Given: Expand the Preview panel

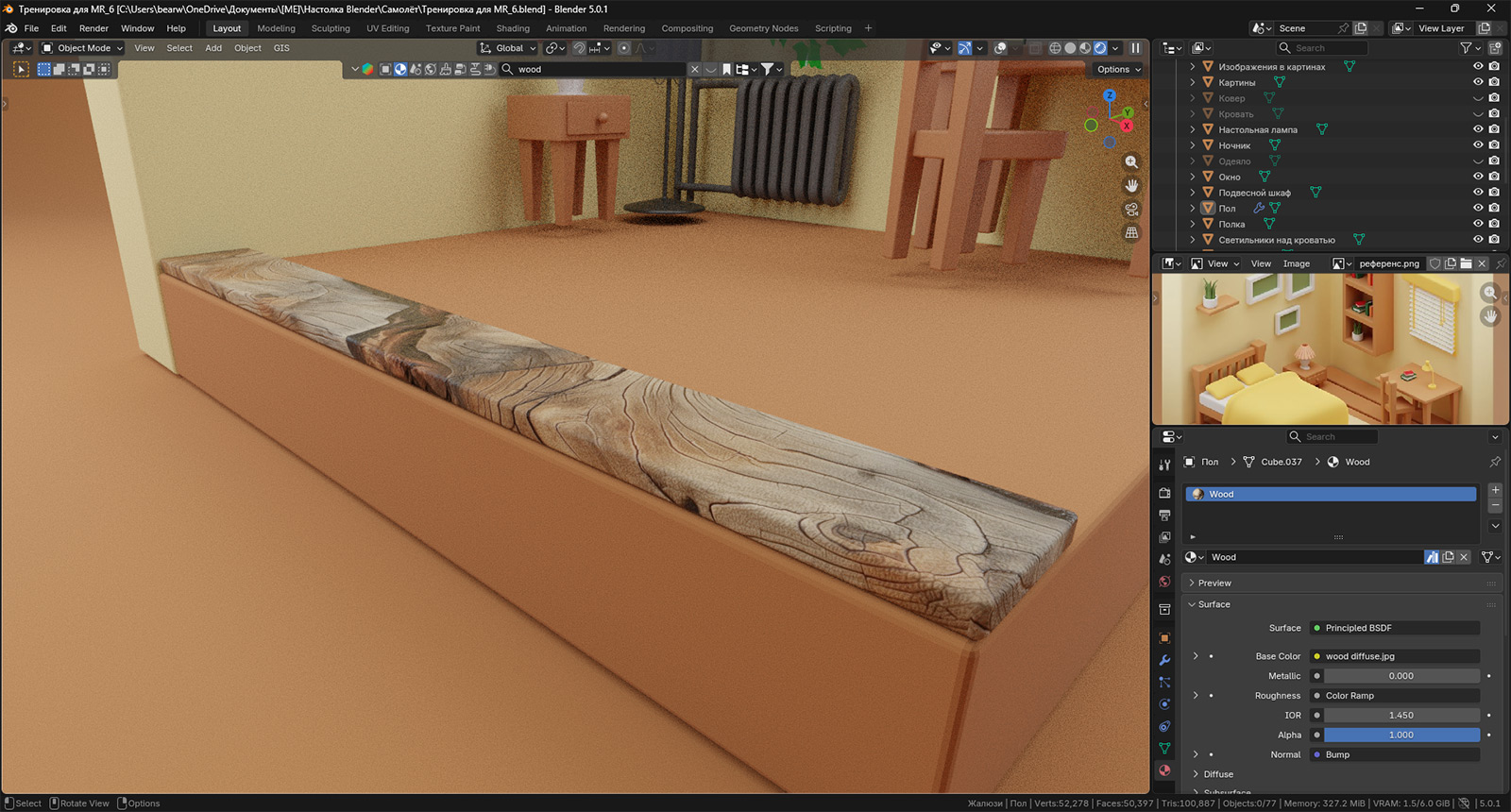Looking at the screenshot, I should click(x=1214, y=584).
